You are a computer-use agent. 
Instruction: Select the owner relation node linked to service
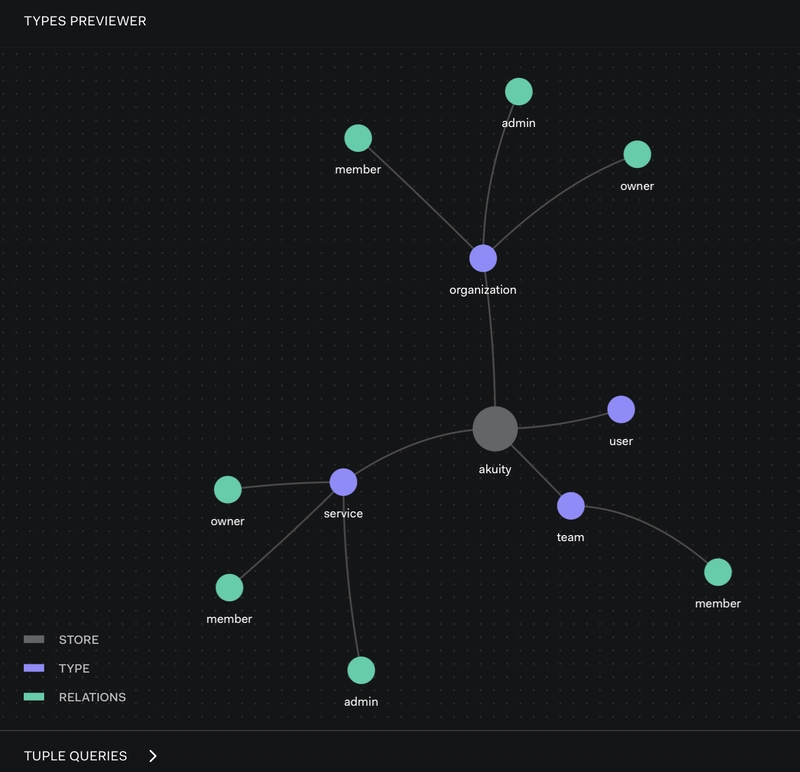coord(228,490)
